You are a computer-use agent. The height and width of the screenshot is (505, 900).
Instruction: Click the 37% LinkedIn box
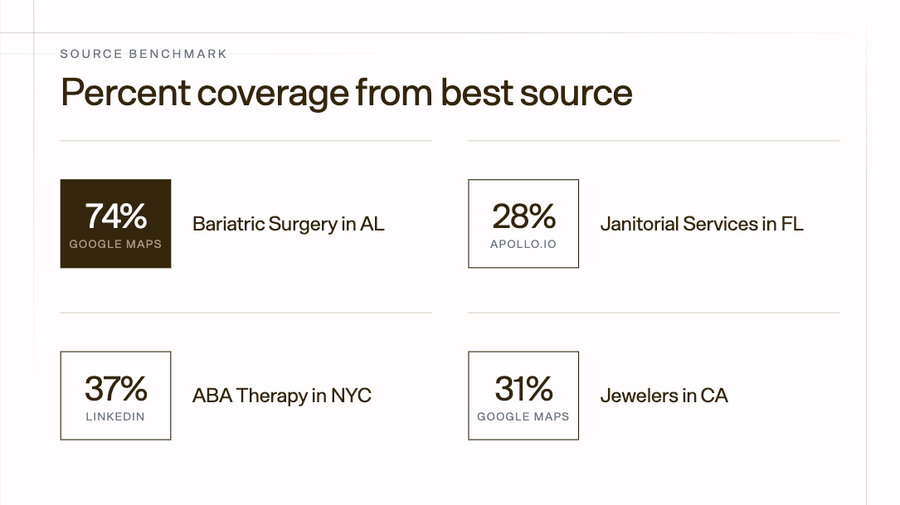pos(115,395)
